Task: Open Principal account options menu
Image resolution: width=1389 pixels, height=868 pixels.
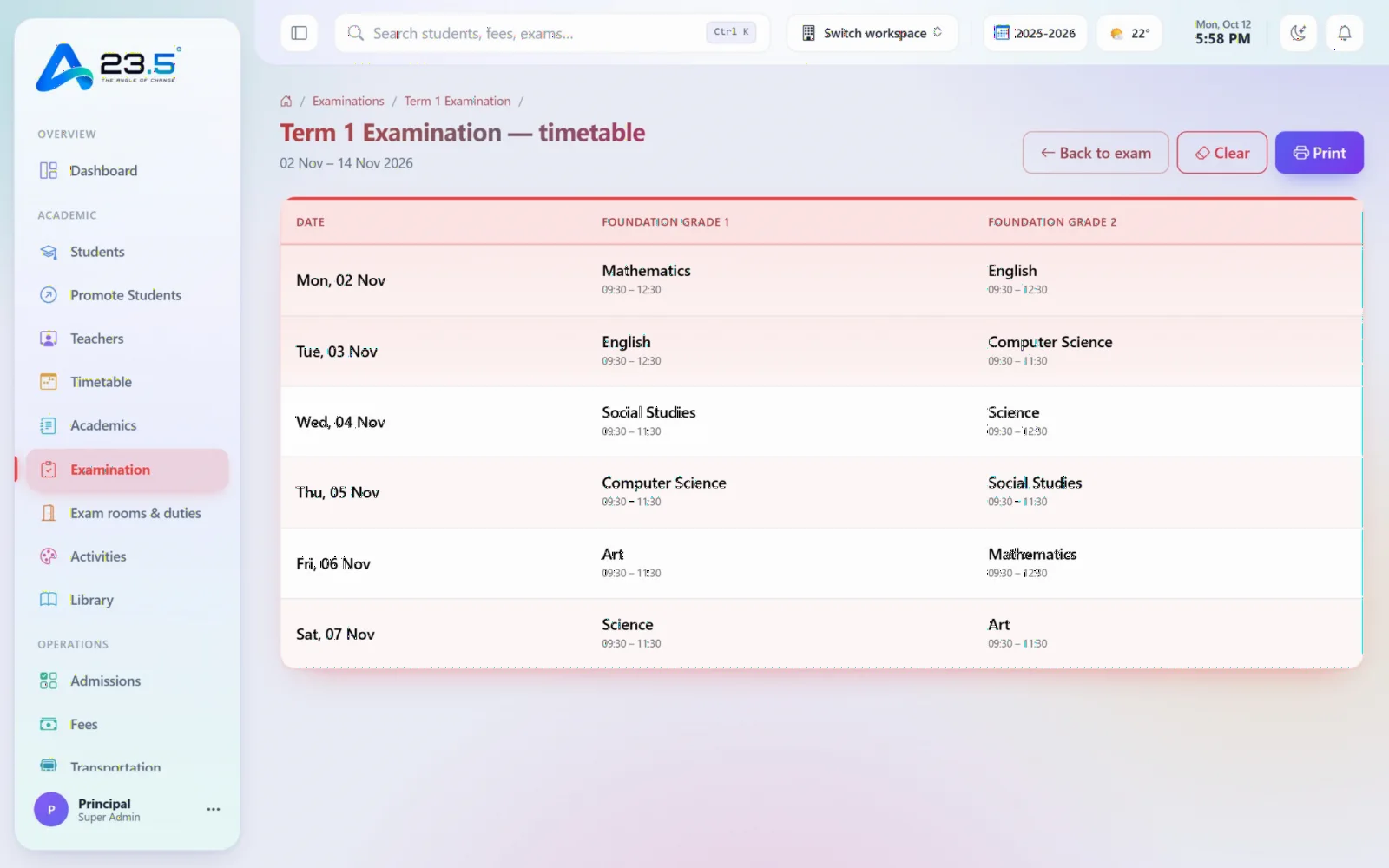Action: click(214, 809)
